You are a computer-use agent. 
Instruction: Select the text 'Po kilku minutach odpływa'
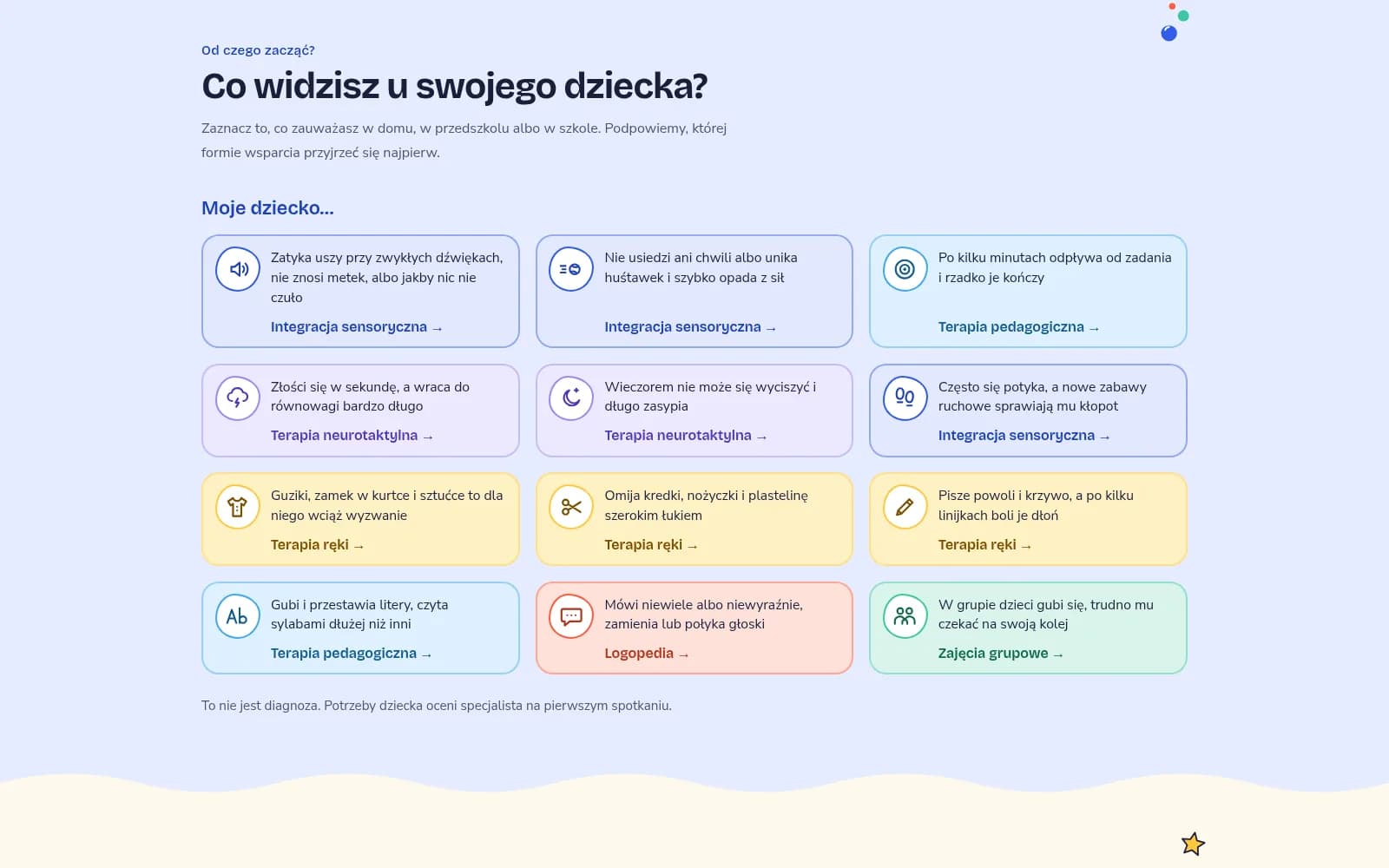[1020, 258]
